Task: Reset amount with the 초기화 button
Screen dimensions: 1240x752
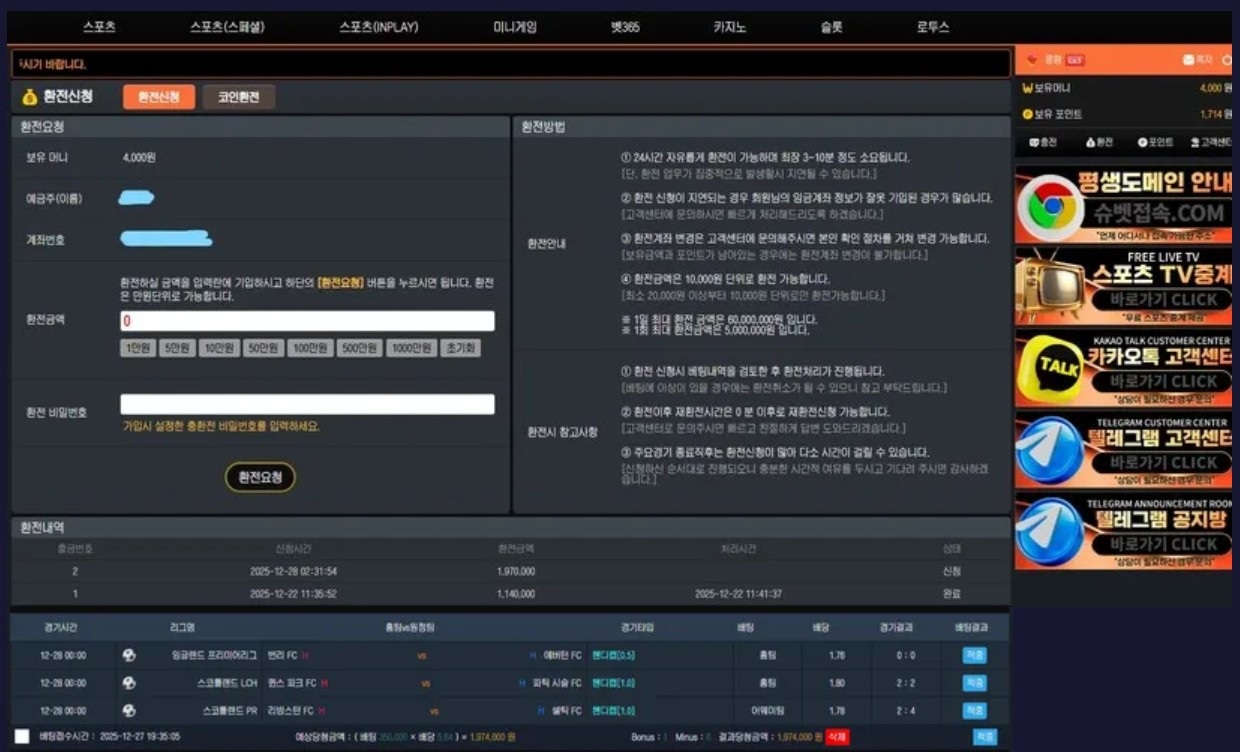Action: point(460,348)
